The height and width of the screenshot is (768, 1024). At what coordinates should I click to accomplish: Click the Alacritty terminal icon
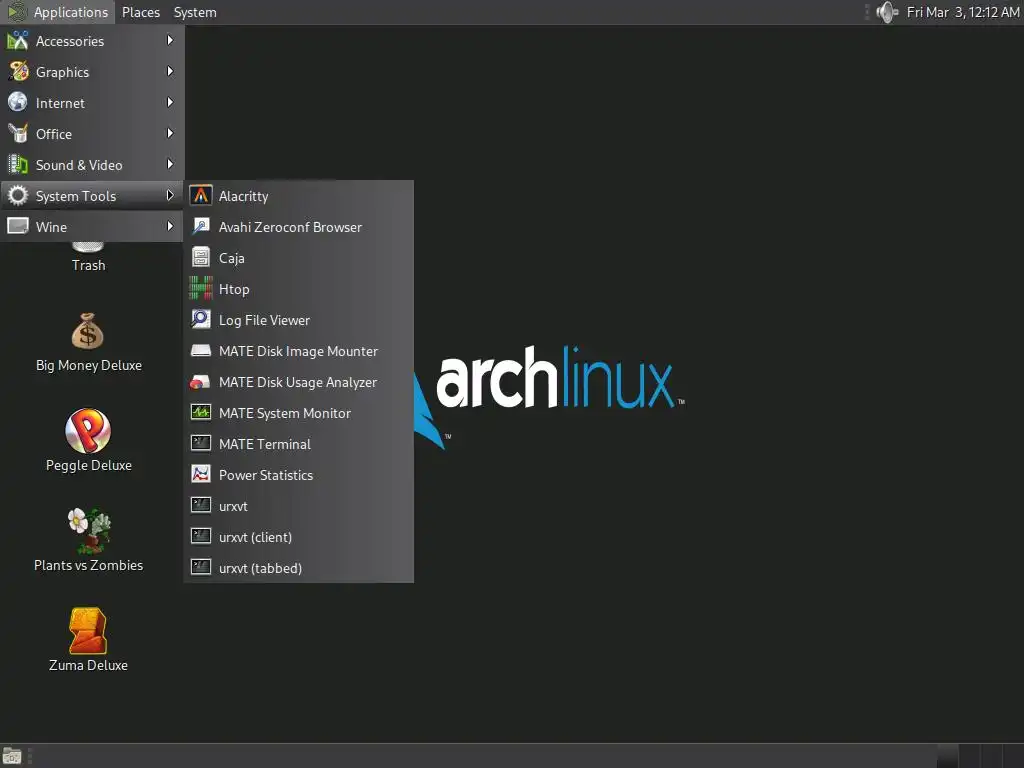[x=200, y=195]
